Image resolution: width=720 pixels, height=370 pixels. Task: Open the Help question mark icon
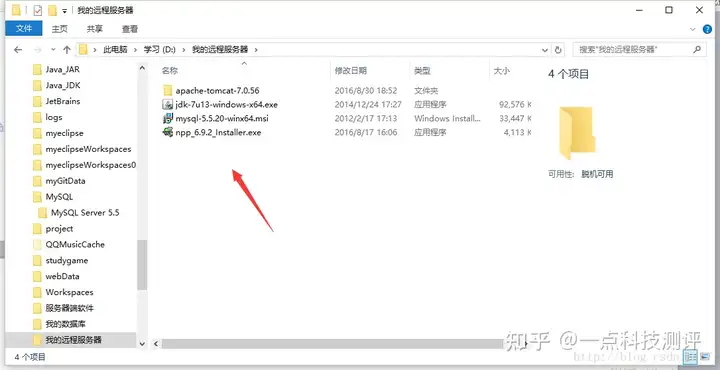pos(708,29)
